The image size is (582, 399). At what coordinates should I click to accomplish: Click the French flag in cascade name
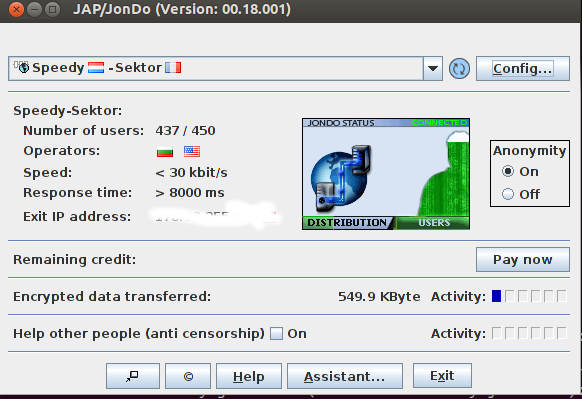pos(173,68)
